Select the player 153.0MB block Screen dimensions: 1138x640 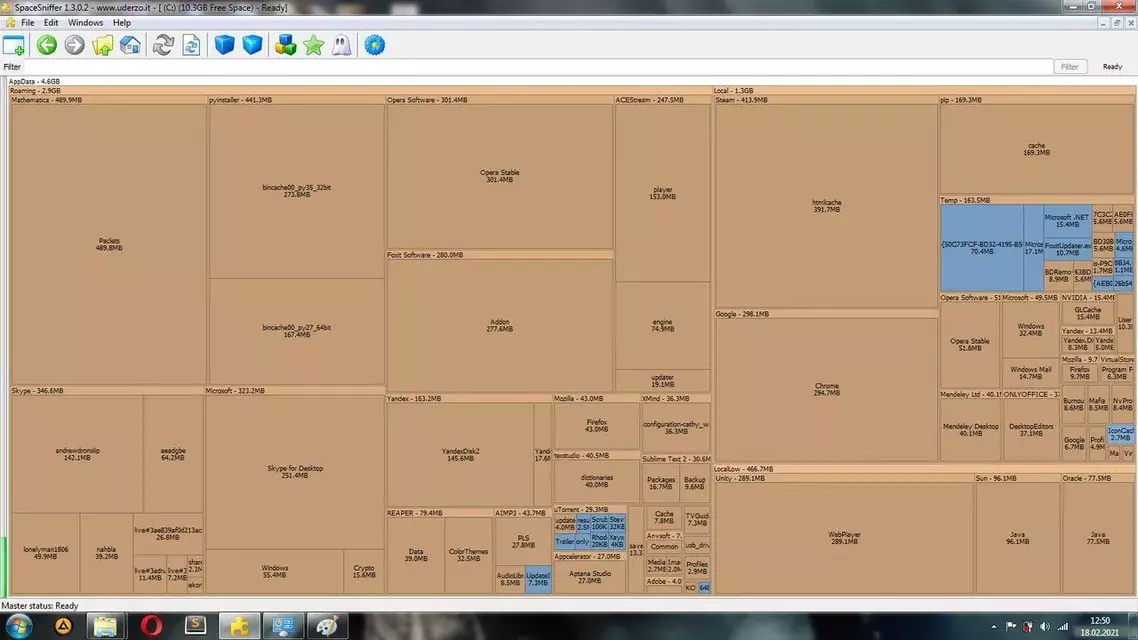click(663, 193)
